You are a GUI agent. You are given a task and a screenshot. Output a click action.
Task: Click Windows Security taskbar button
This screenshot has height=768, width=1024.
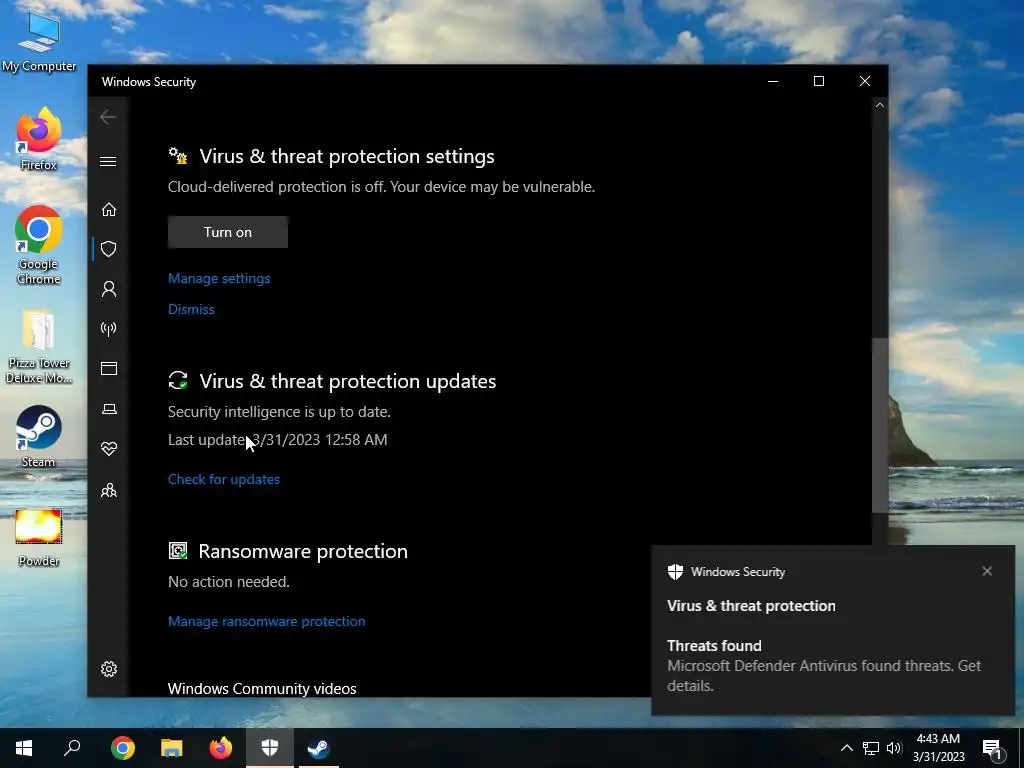(x=270, y=748)
